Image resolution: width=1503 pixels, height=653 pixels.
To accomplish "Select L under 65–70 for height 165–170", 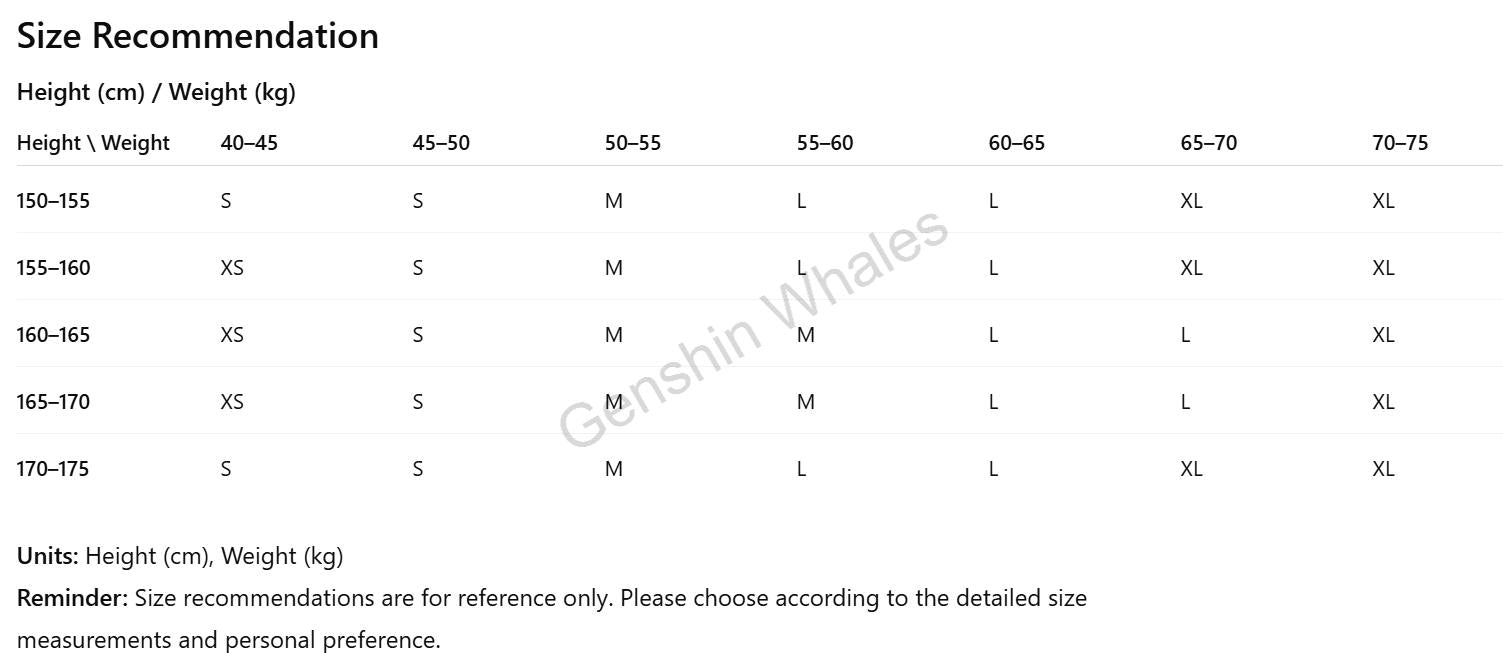I will (x=1185, y=402).
